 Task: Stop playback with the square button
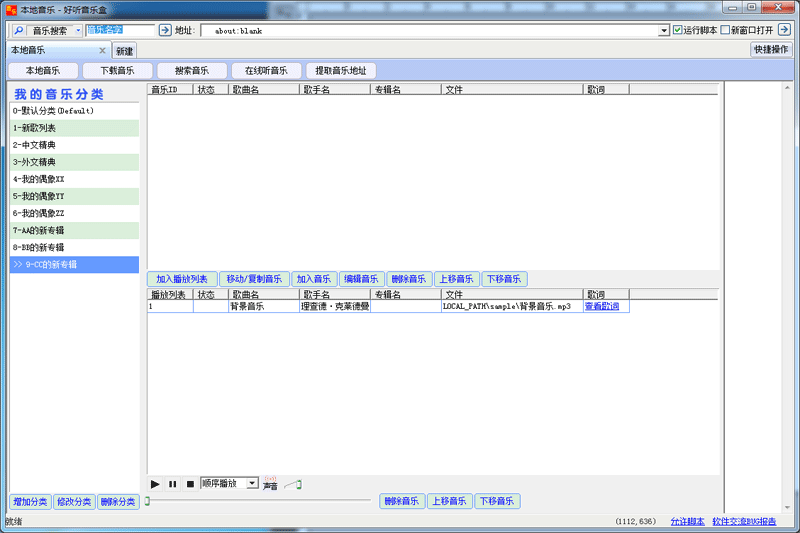[190, 484]
